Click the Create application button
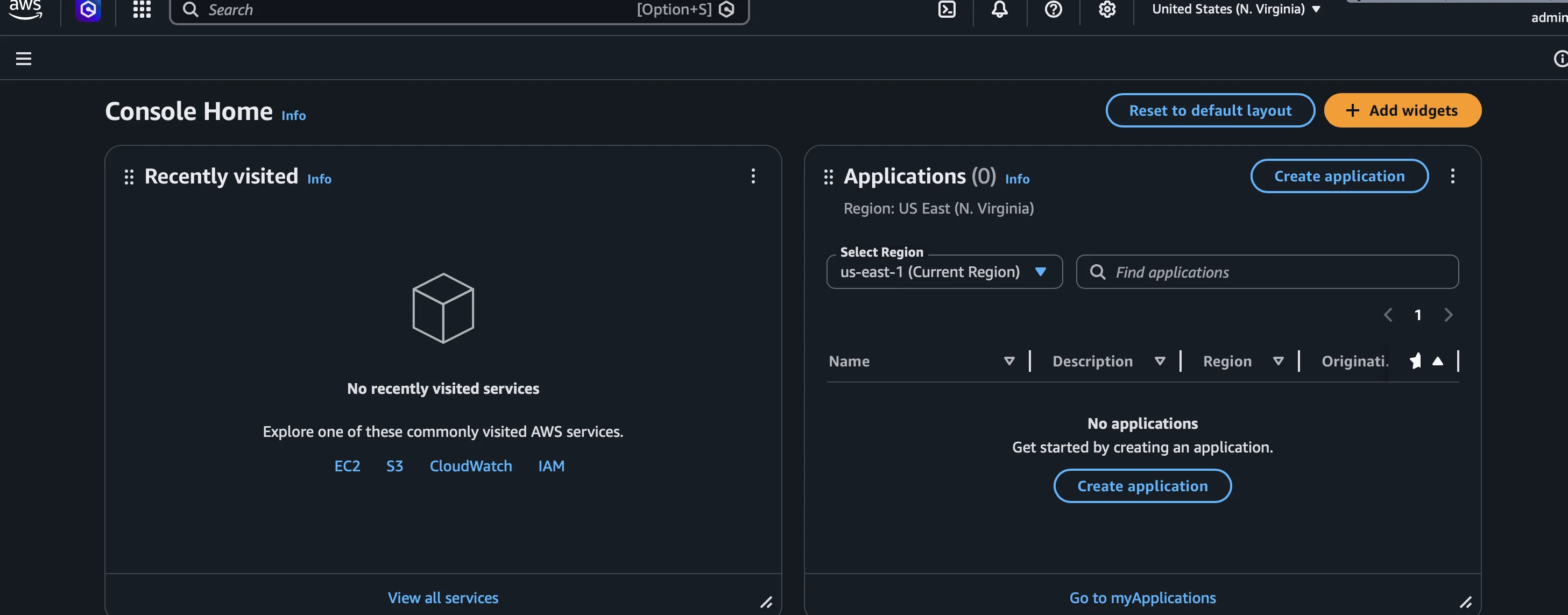Viewport: 1568px width, 615px height. [1339, 176]
